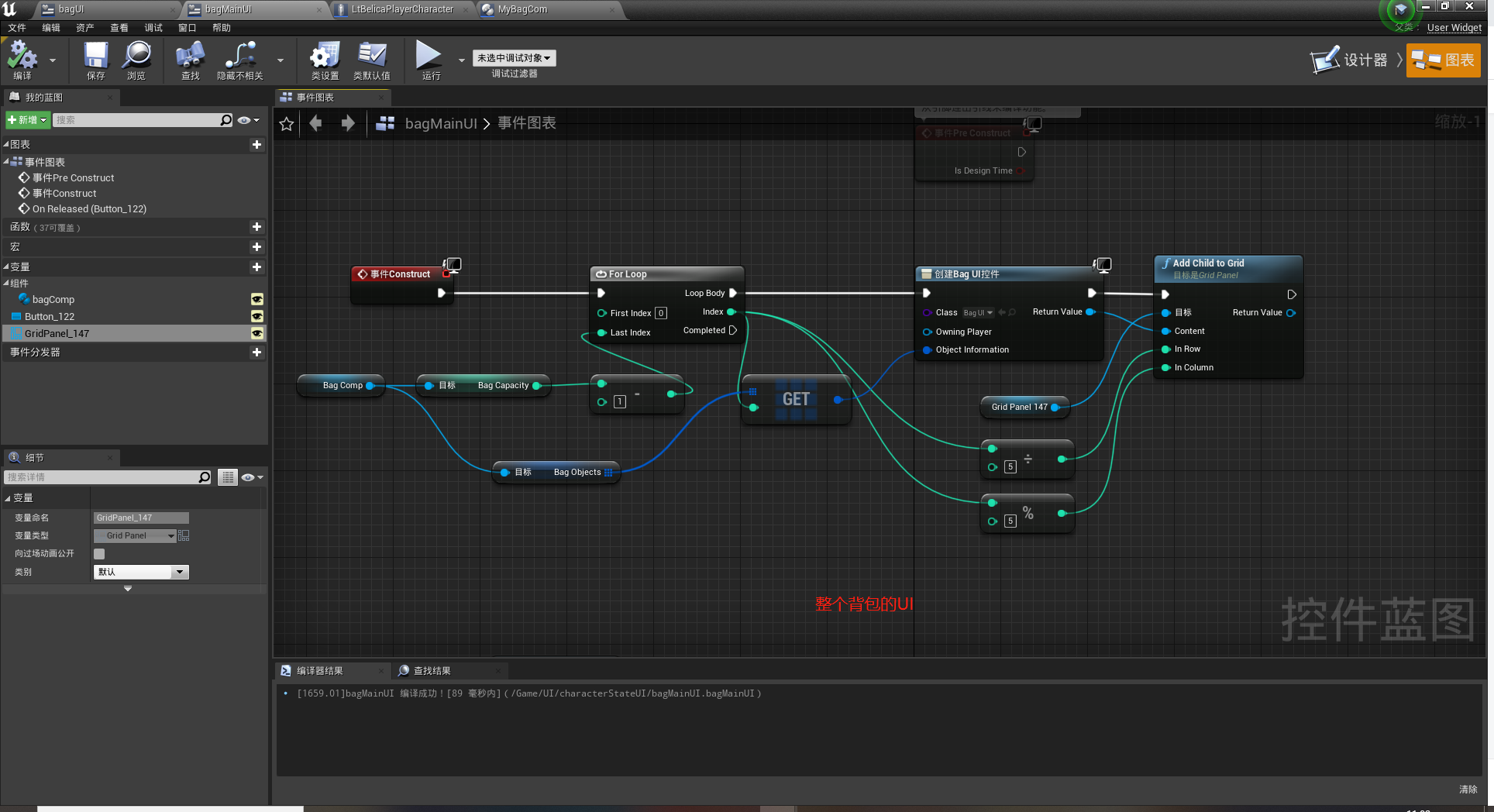Save the blueprint with 保存 icon
The image size is (1494, 812).
pos(95,60)
